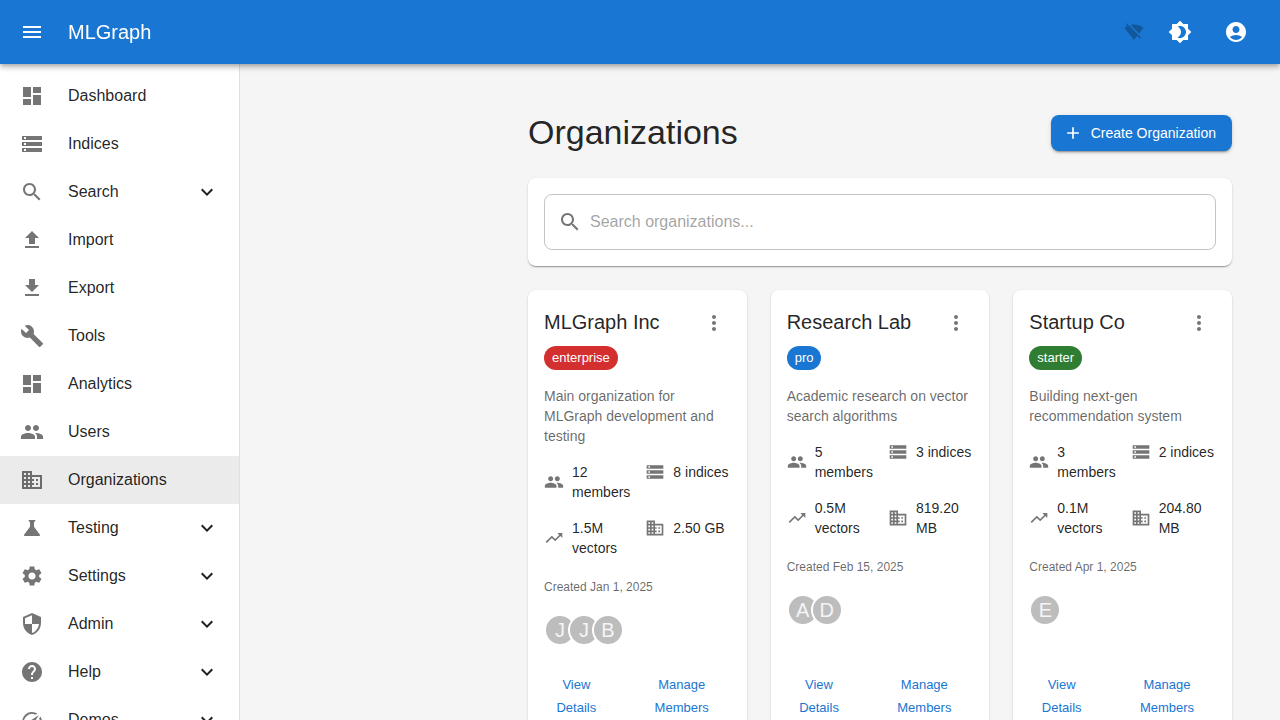Open the Dashboard section
1280x720 pixels.
(107, 95)
